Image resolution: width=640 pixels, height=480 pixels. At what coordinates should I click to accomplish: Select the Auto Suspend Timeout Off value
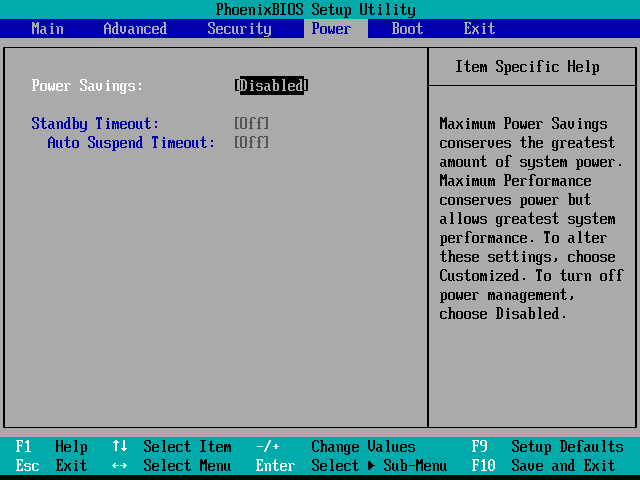pos(251,143)
